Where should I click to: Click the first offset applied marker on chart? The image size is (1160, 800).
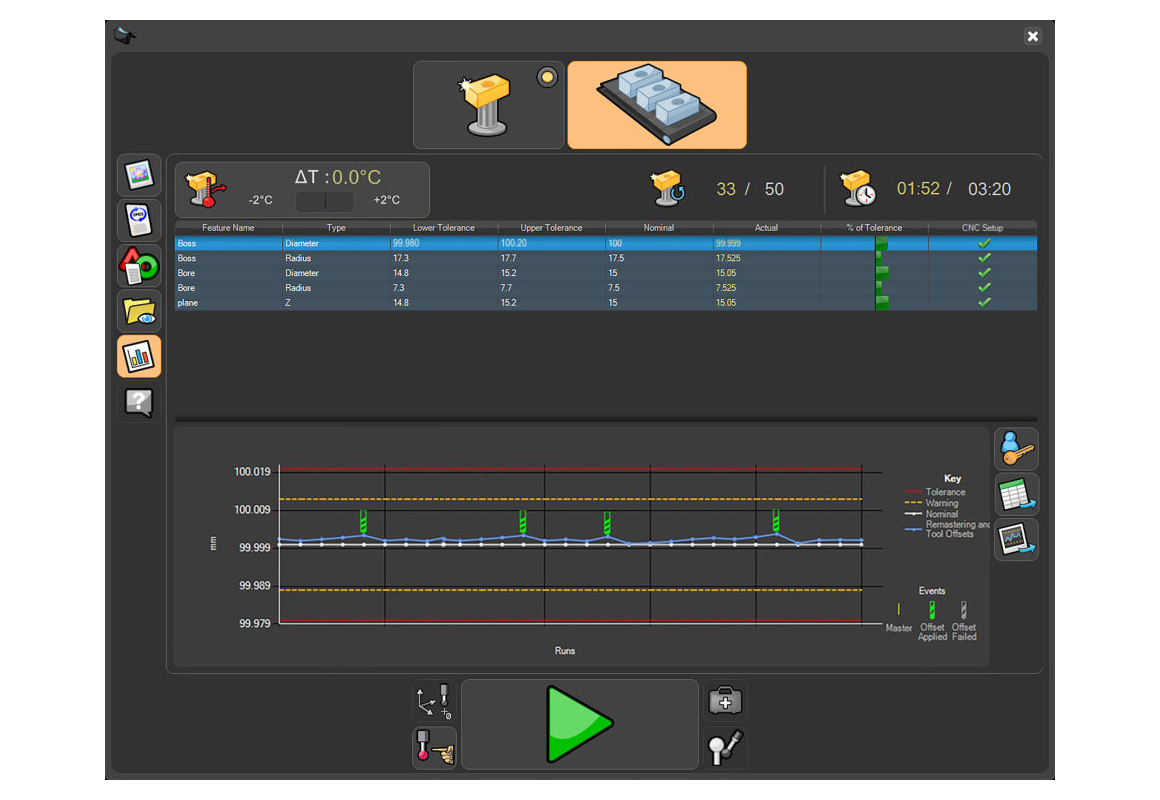click(363, 521)
